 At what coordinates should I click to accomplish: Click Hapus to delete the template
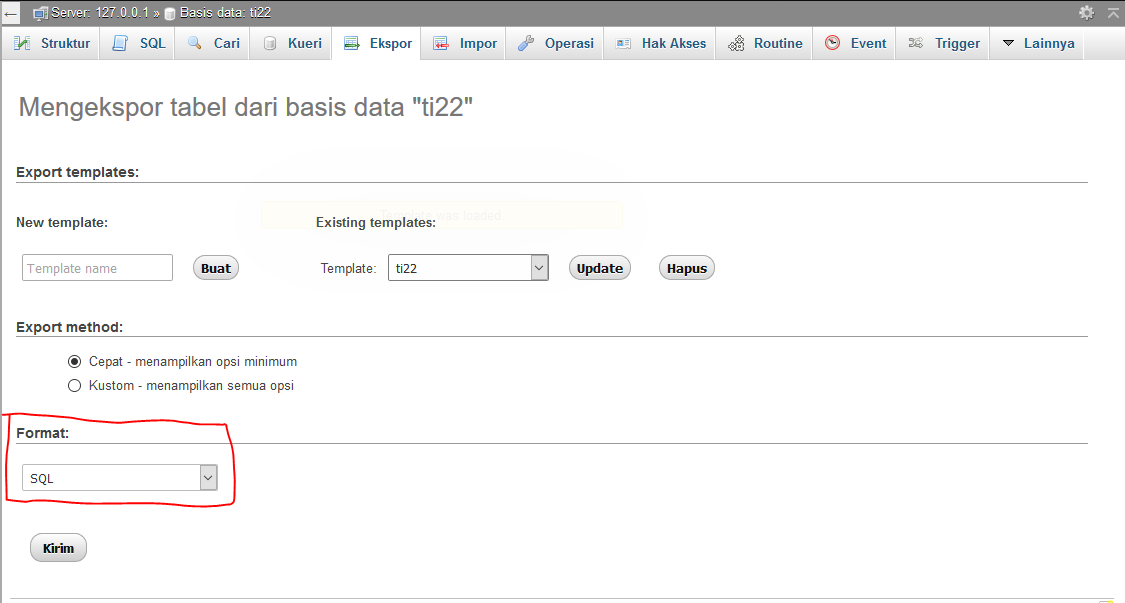tap(686, 267)
